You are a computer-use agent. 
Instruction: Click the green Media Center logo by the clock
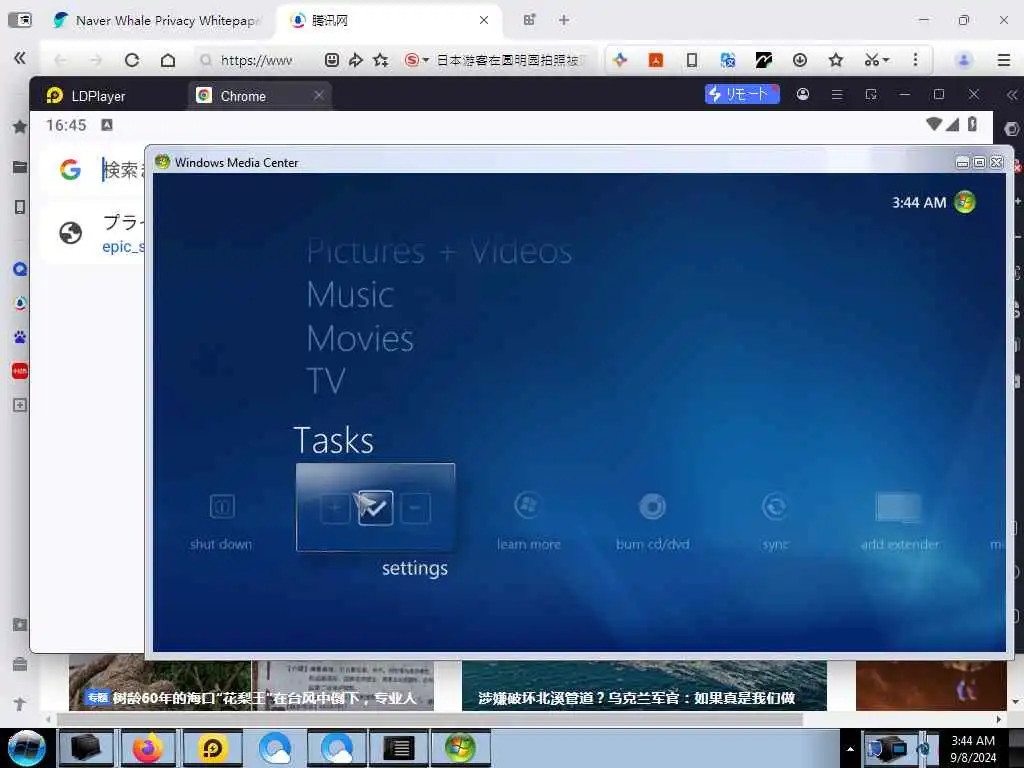(x=965, y=202)
